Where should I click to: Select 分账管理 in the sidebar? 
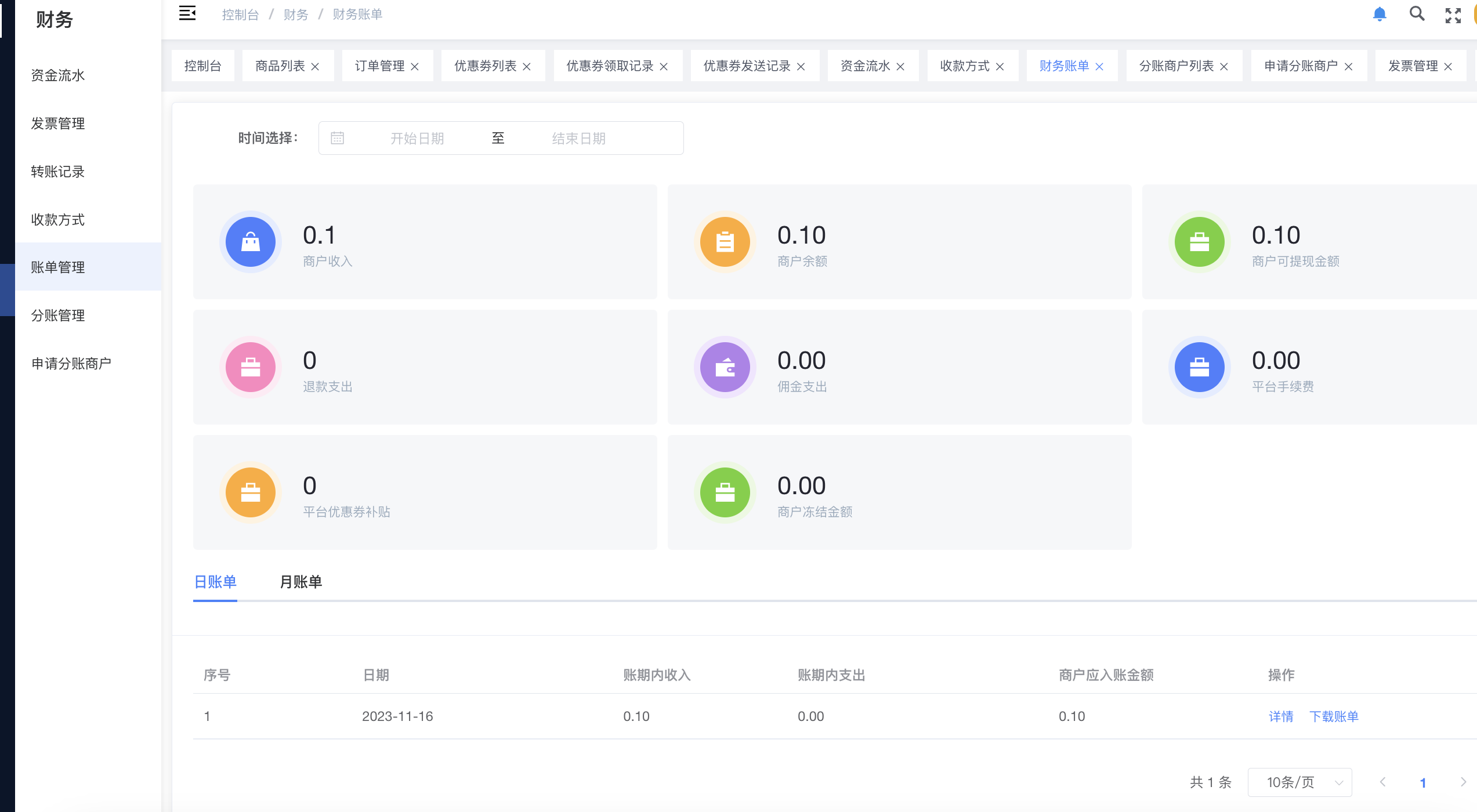click(58, 316)
